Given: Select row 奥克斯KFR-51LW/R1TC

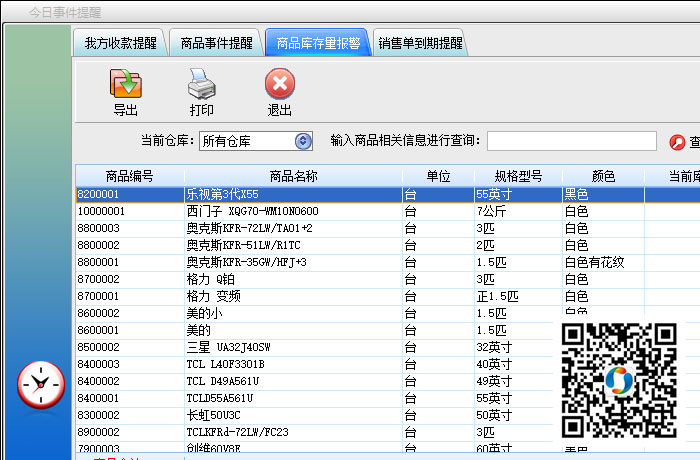Looking at the screenshot, I should tap(388, 245).
